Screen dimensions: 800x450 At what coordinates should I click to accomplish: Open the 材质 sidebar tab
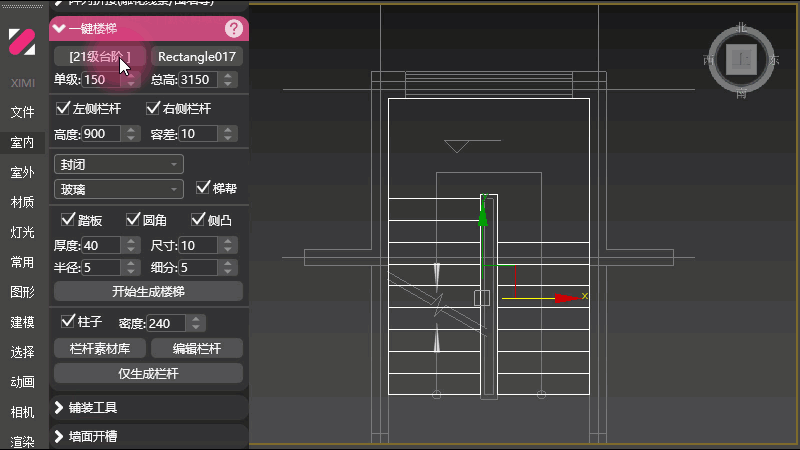[x=22, y=203]
